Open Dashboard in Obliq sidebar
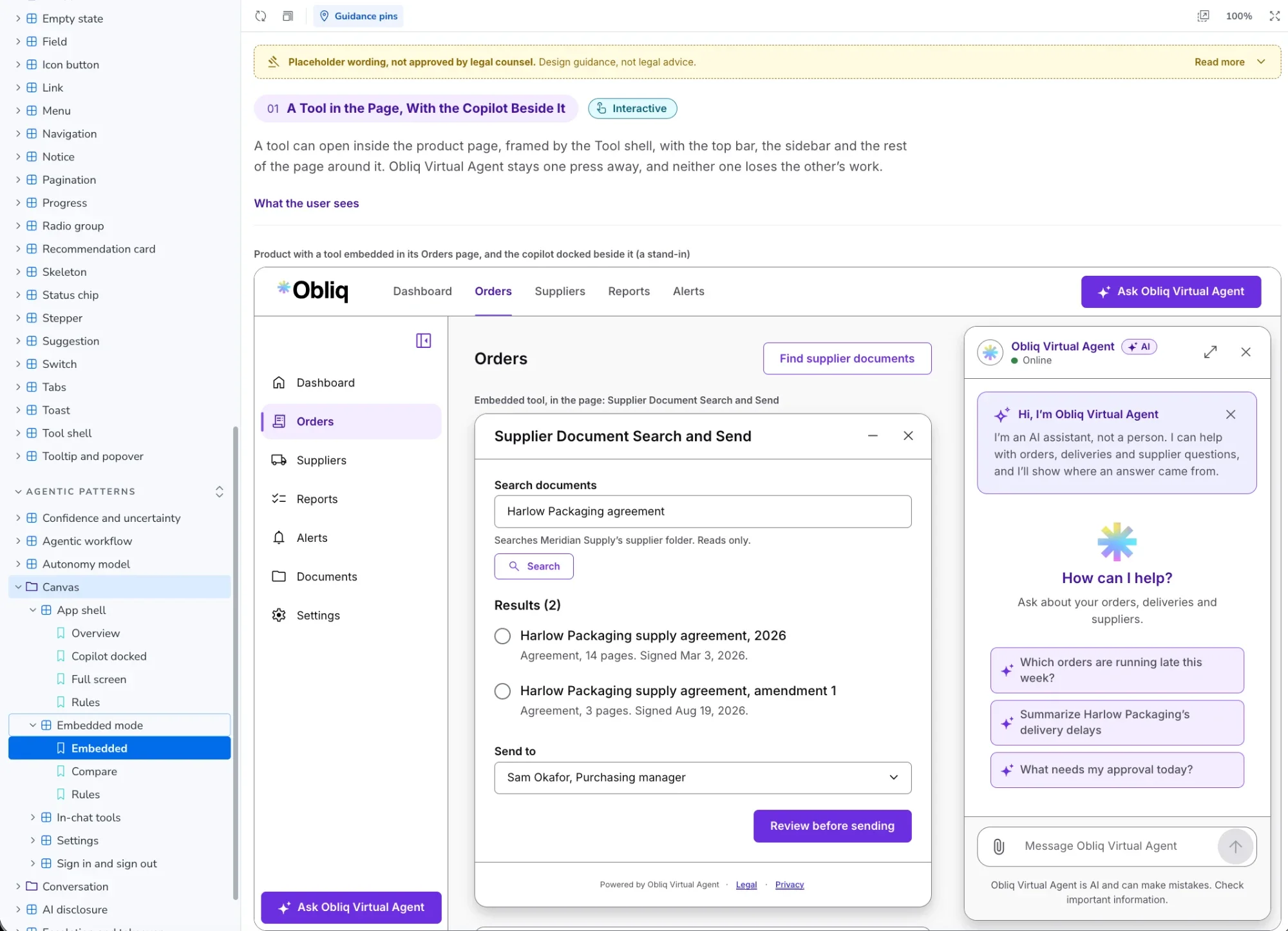The image size is (1288, 931). [x=352, y=383]
